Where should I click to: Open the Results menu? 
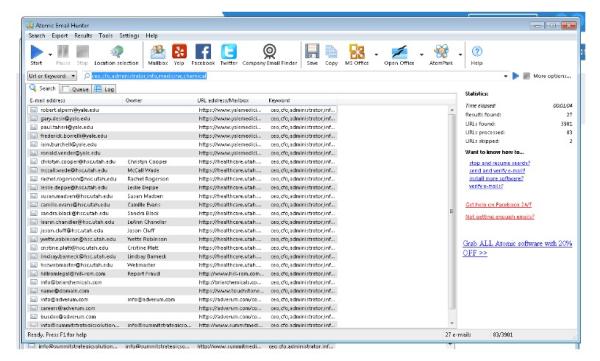(x=83, y=36)
